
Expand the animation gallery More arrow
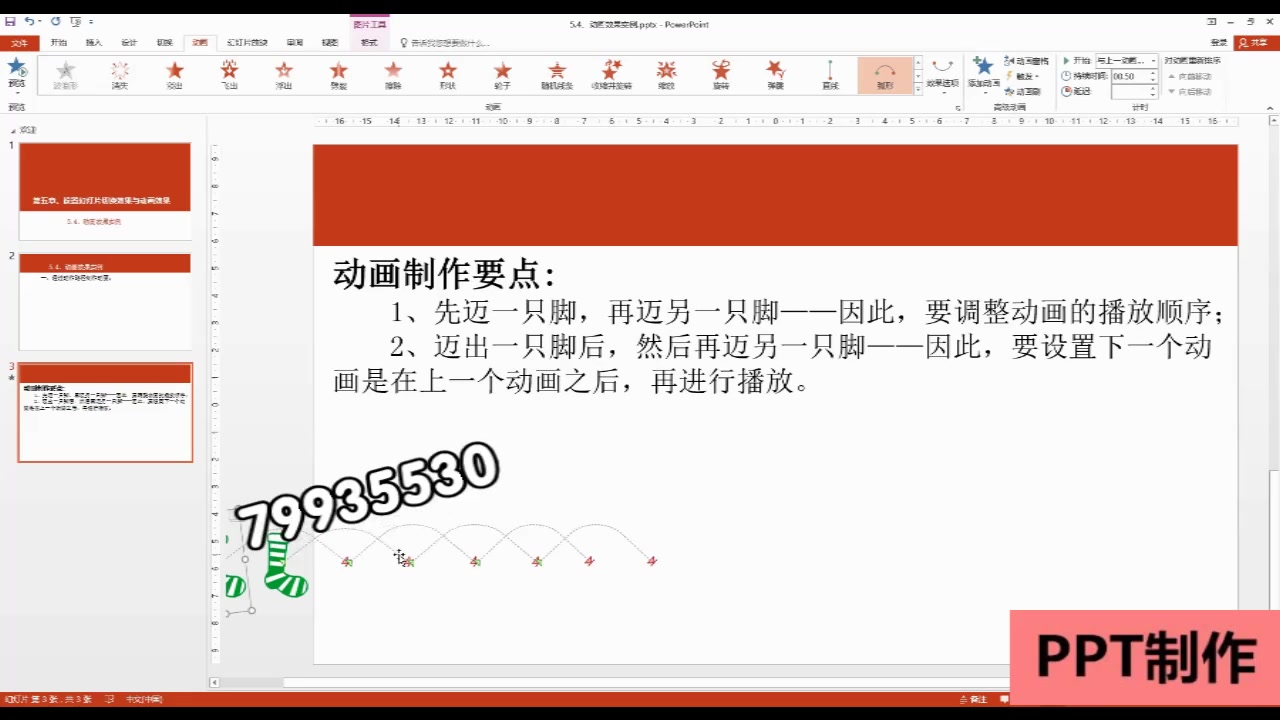[918, 89]
